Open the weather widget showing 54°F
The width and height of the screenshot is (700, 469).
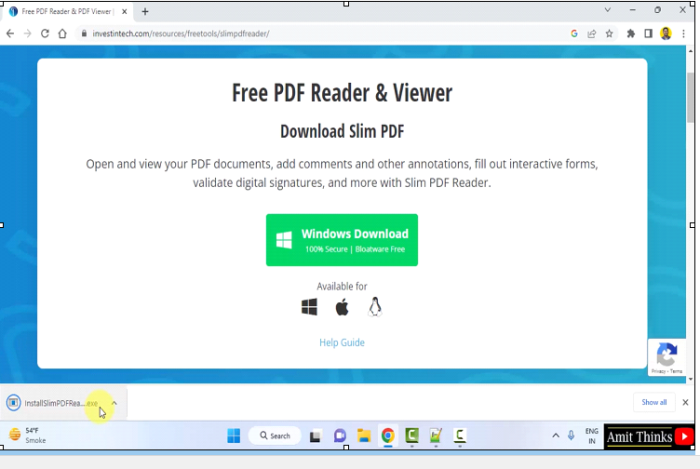click(x=28, y=435)
